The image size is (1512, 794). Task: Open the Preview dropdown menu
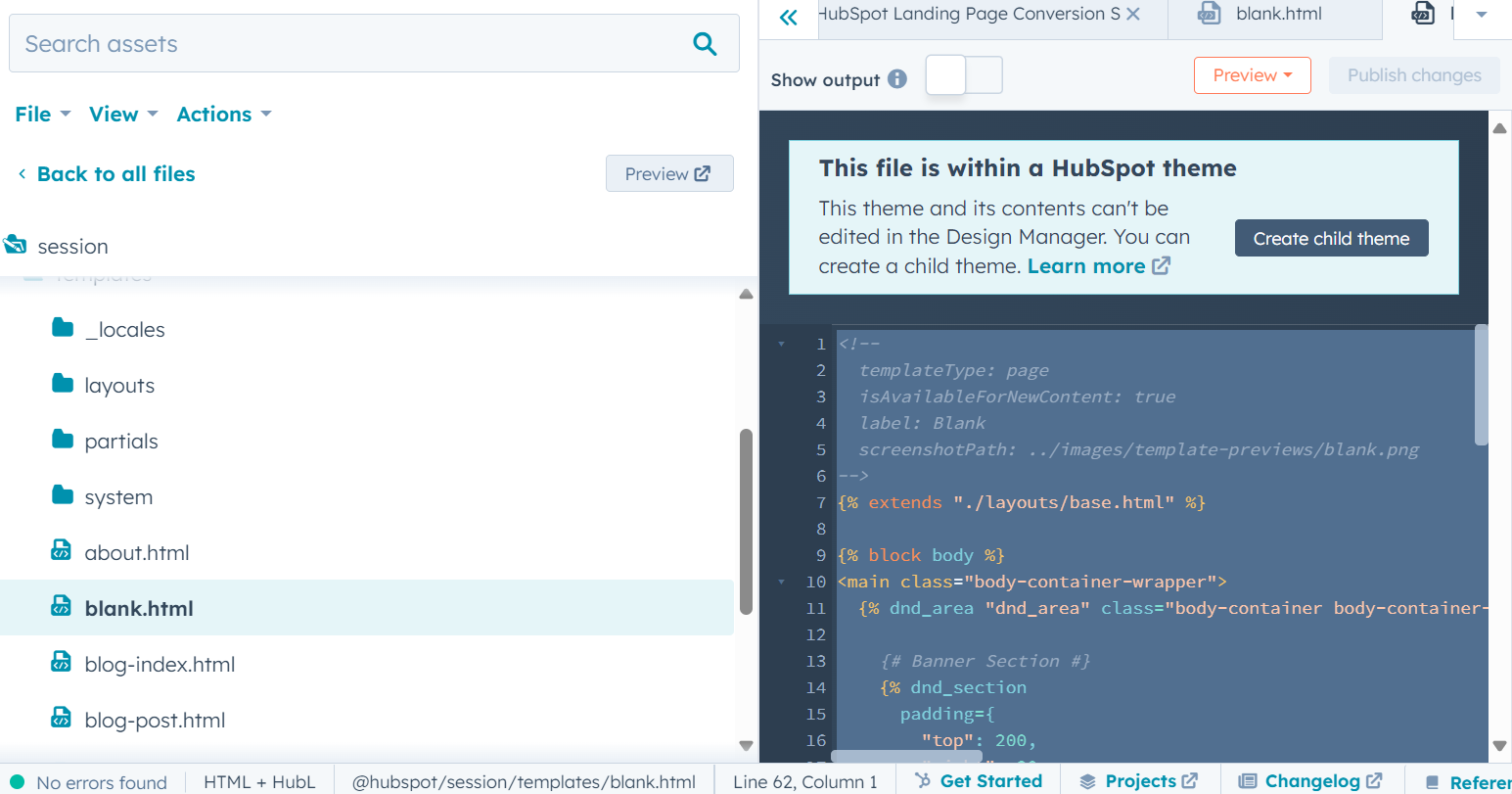click(x=1252, y=74)
